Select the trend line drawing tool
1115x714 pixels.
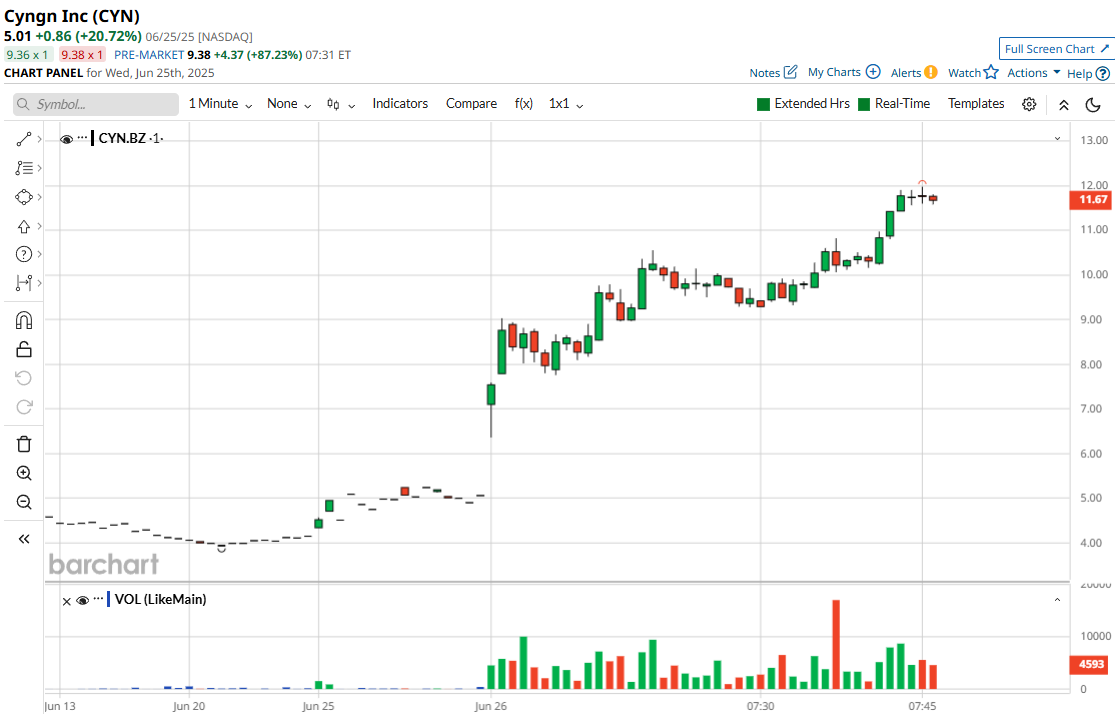point(23,139)
